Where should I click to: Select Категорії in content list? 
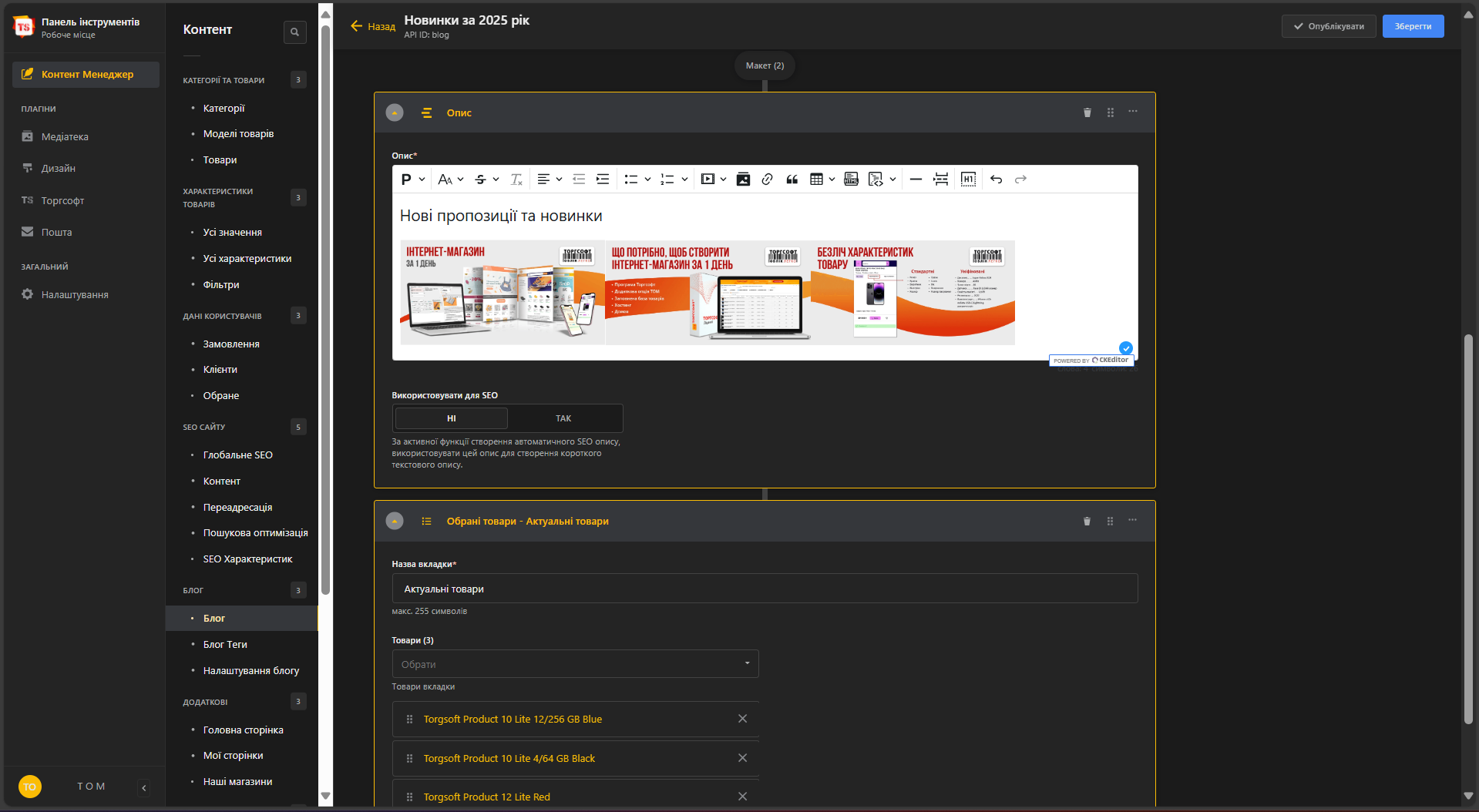coord(224,108)
